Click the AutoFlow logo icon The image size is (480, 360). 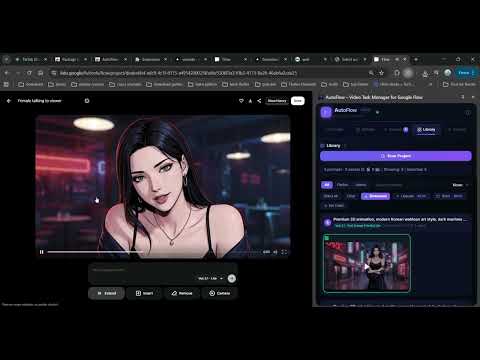pyautogui.click(x=326, y=112)
